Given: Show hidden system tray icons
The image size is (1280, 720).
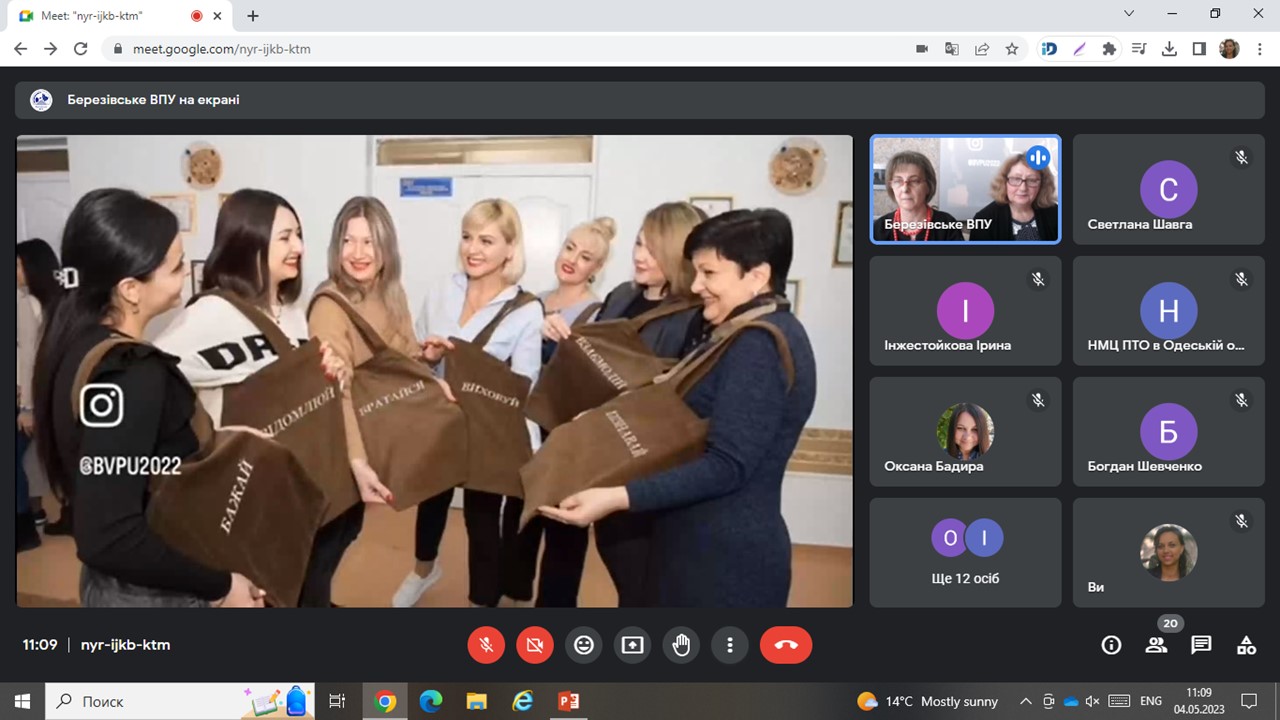Looking at the screenshot, I should click(x=1025, y=701).
